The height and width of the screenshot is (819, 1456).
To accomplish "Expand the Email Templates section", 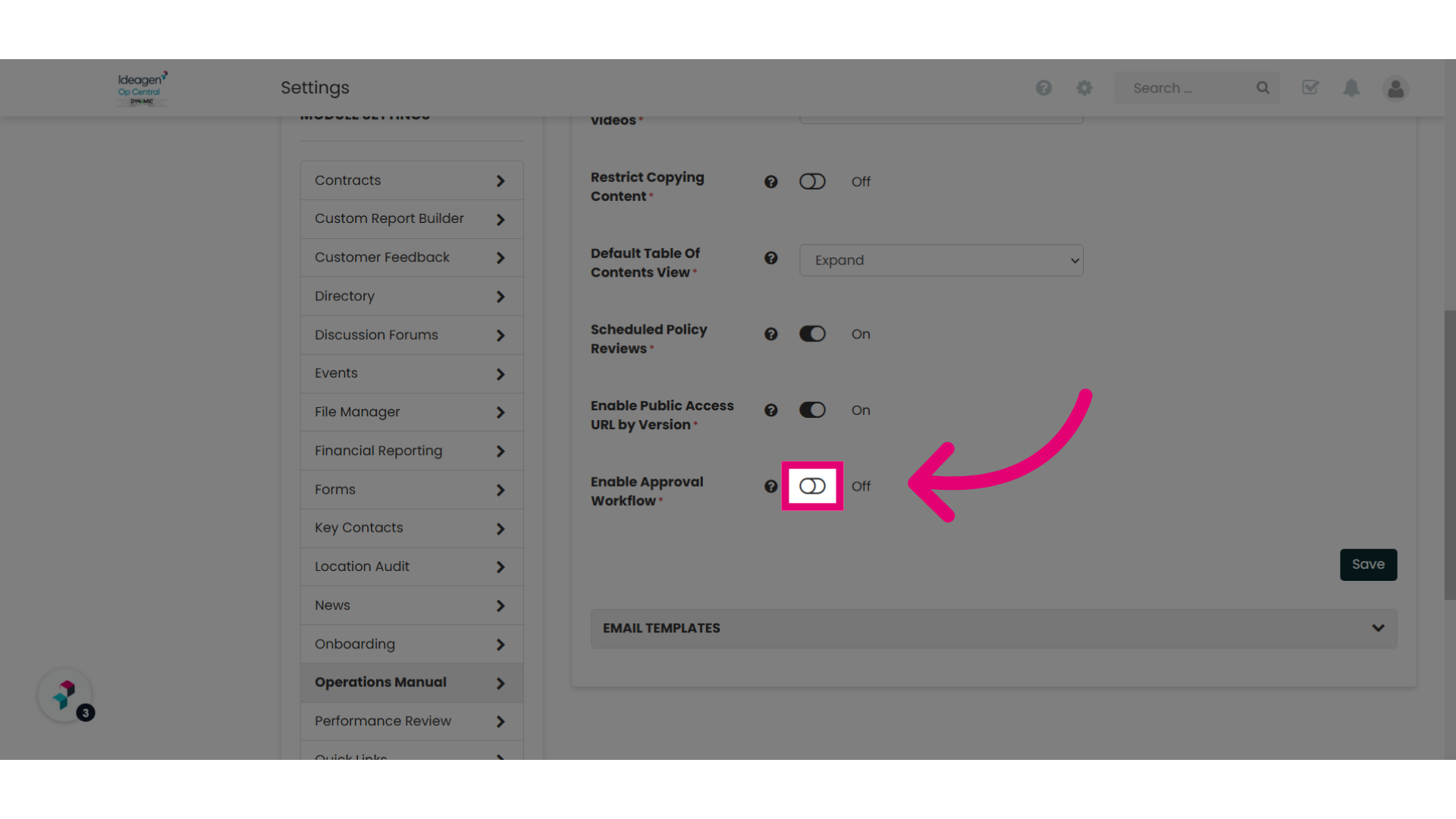I will tap(993, 629).
